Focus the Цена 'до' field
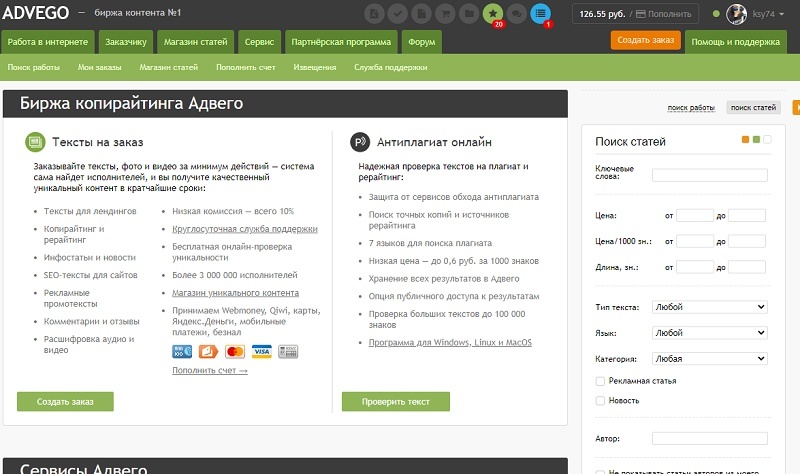The image size is (800, 474). click(x=747, y=215)
